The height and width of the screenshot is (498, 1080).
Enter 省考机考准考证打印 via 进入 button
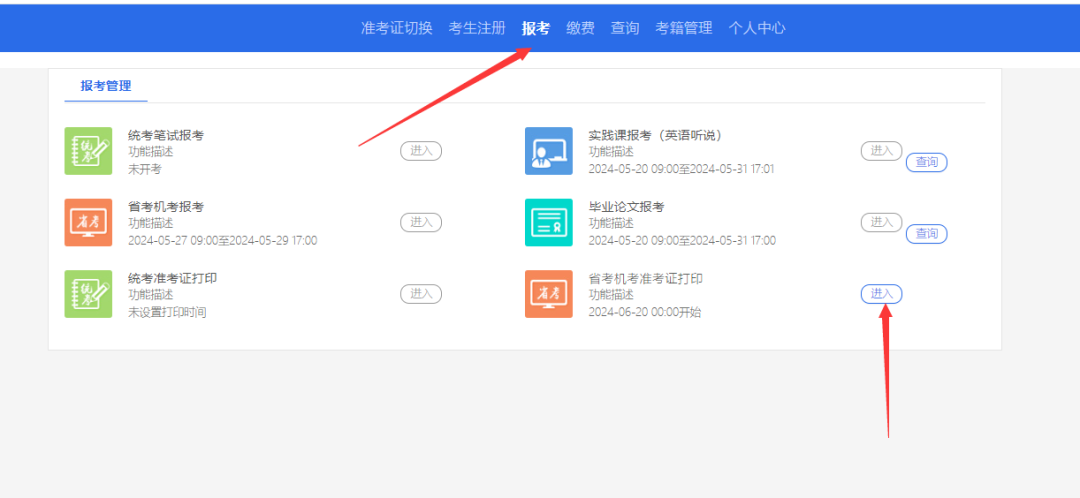pos(881,293)
